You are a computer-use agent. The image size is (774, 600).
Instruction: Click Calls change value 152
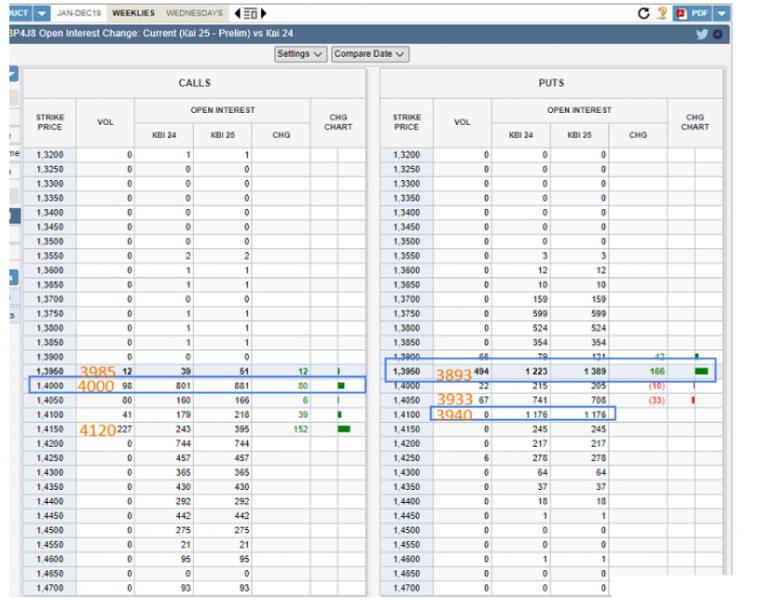tap(301, 429)
